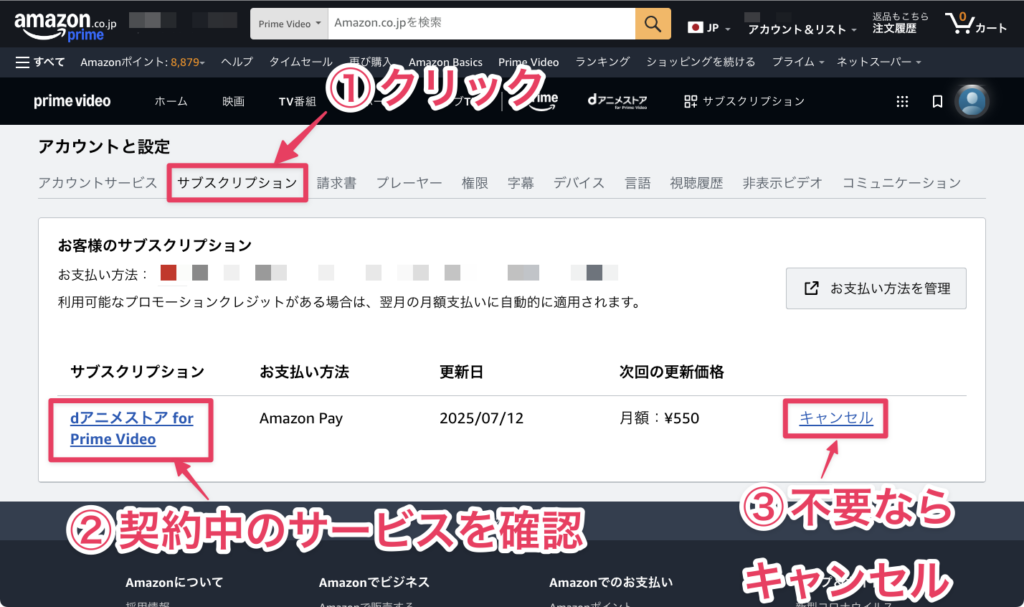This screenshot has width=1024, height=607.
Task: Open the ランキング link
Action: click(602, 62)
